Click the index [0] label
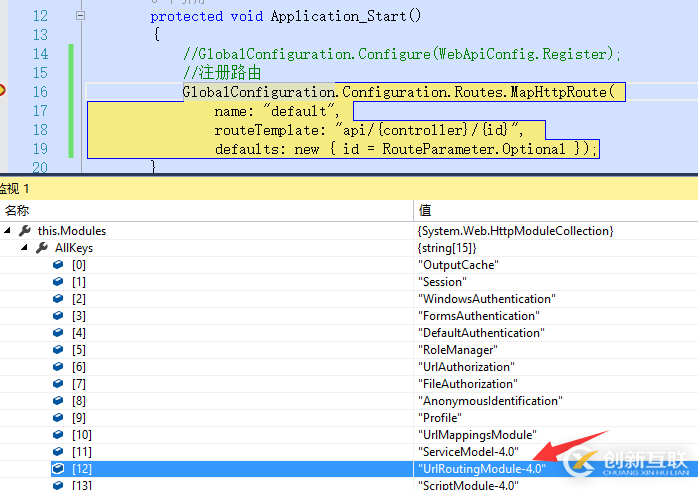 point(79,265)
